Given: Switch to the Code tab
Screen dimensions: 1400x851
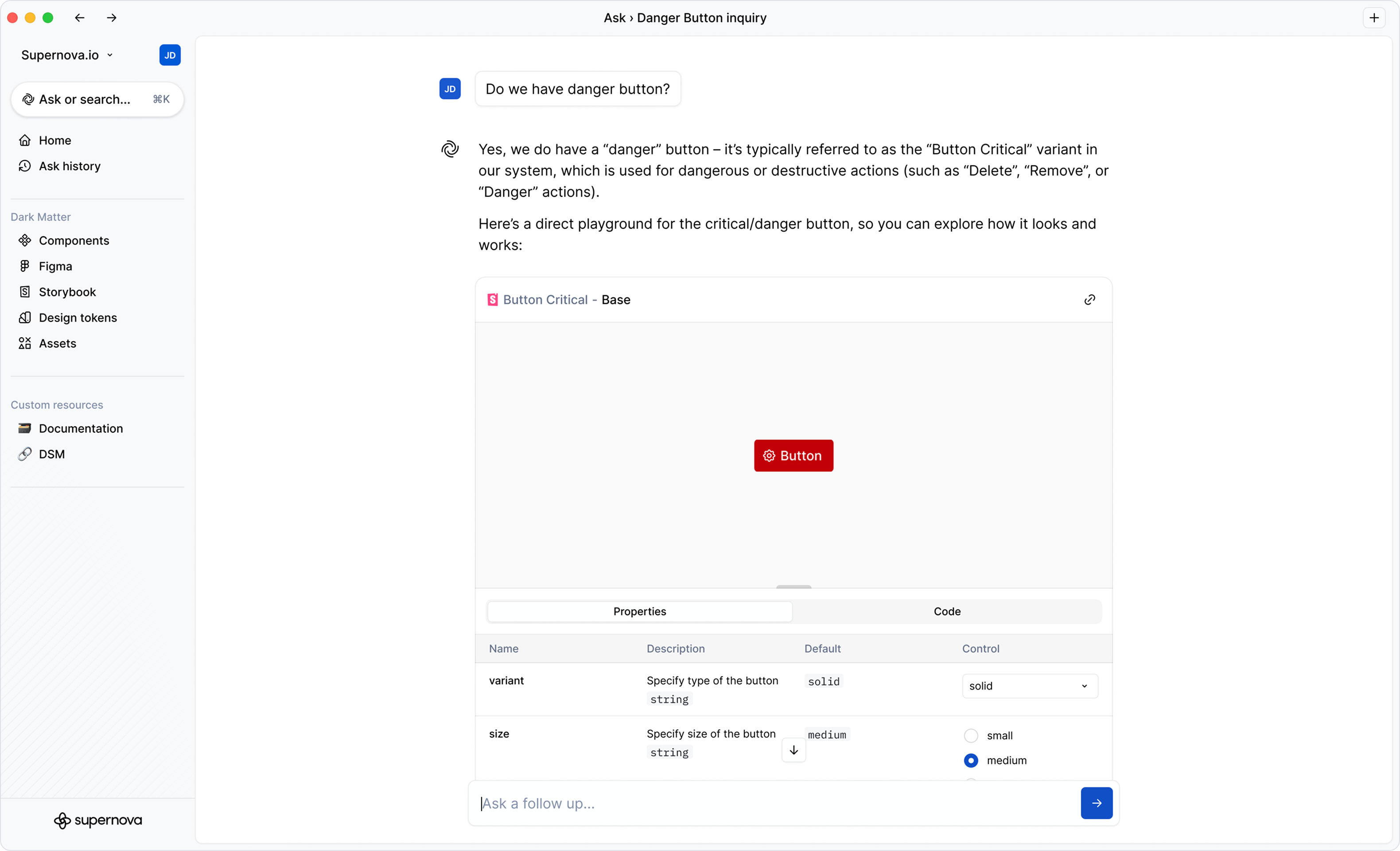Looking at the screenshot, I should [947, 612].
